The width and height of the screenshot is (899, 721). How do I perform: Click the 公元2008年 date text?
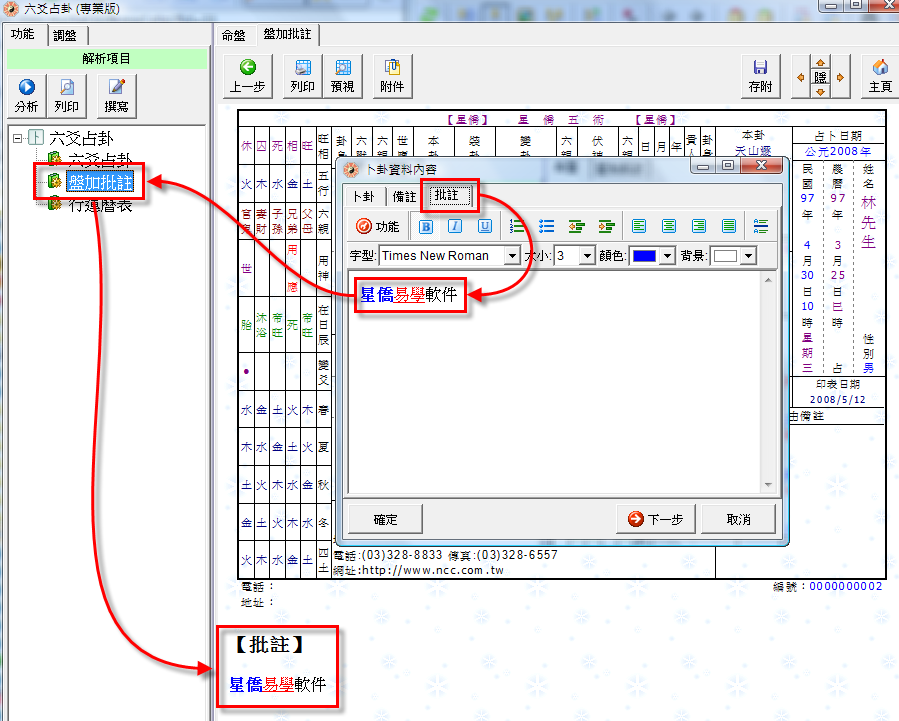838,151
